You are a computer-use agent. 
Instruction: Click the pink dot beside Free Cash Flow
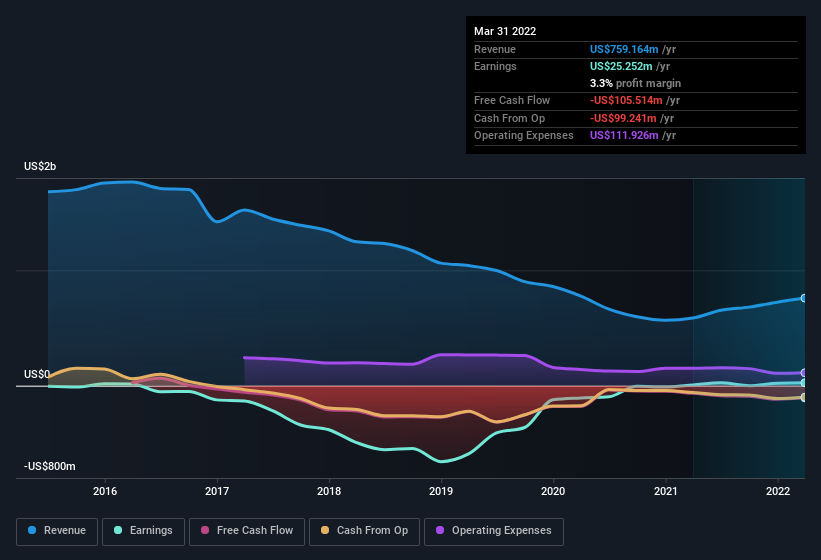coord(205,530)
